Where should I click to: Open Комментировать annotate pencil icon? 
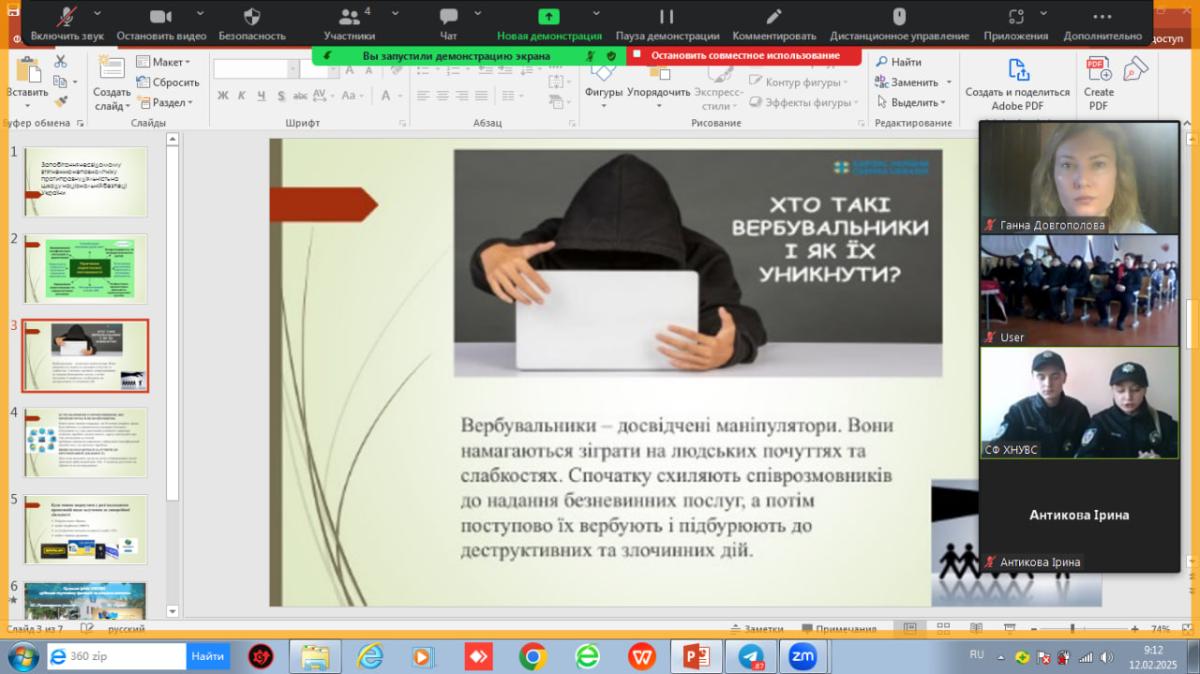coord(774,16)
